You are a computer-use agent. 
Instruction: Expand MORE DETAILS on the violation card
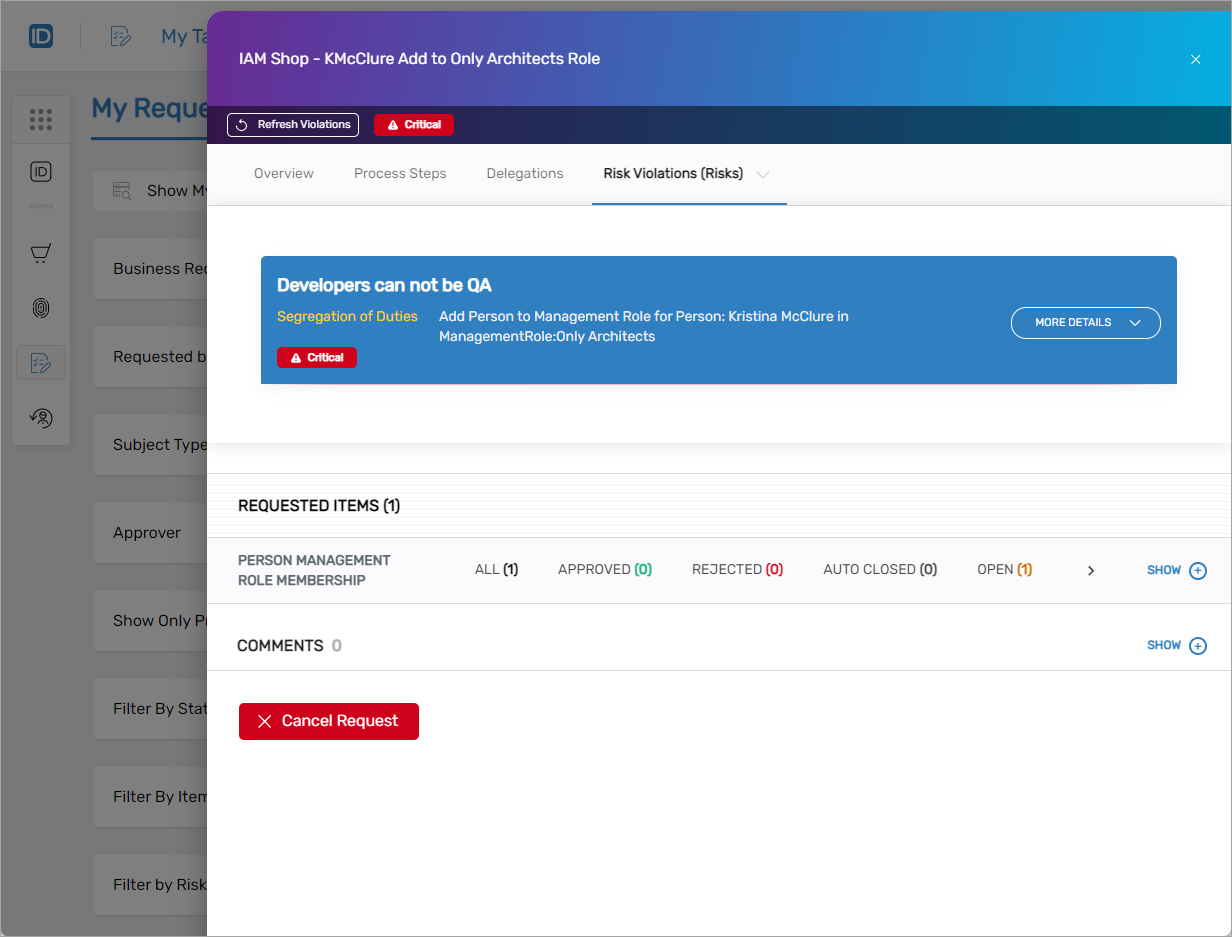[x=1085, y=322]
